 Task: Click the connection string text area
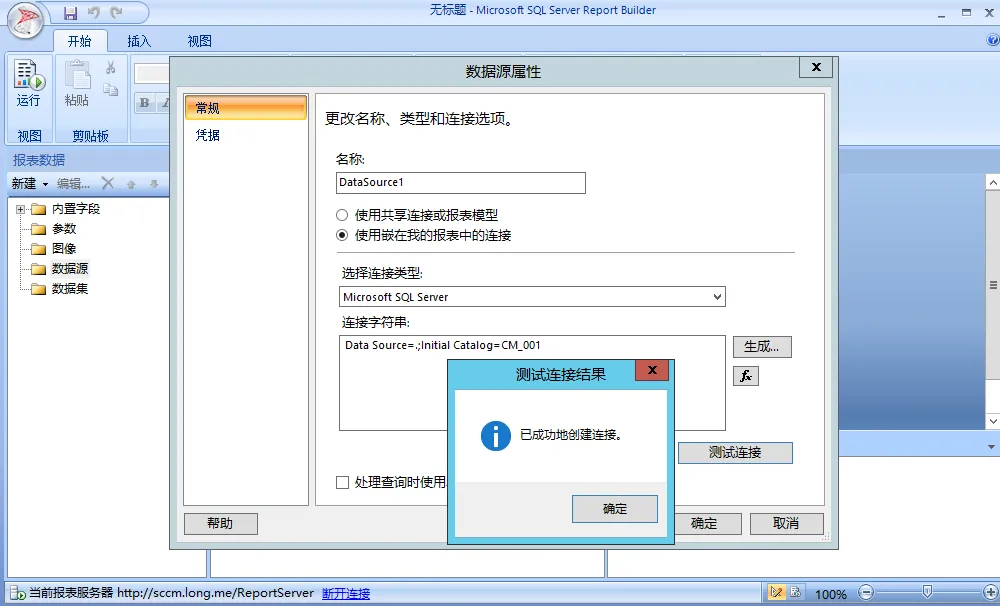point(532,383)
